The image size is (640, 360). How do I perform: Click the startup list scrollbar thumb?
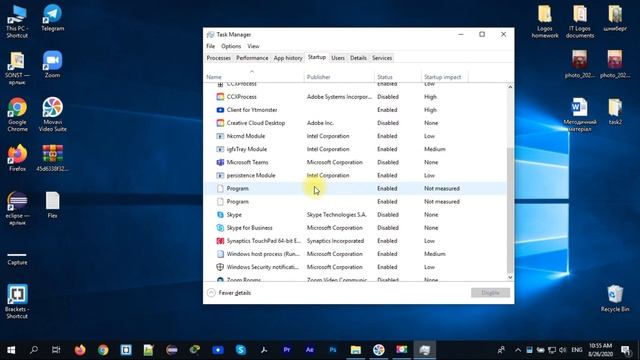[x=510, y=210]
